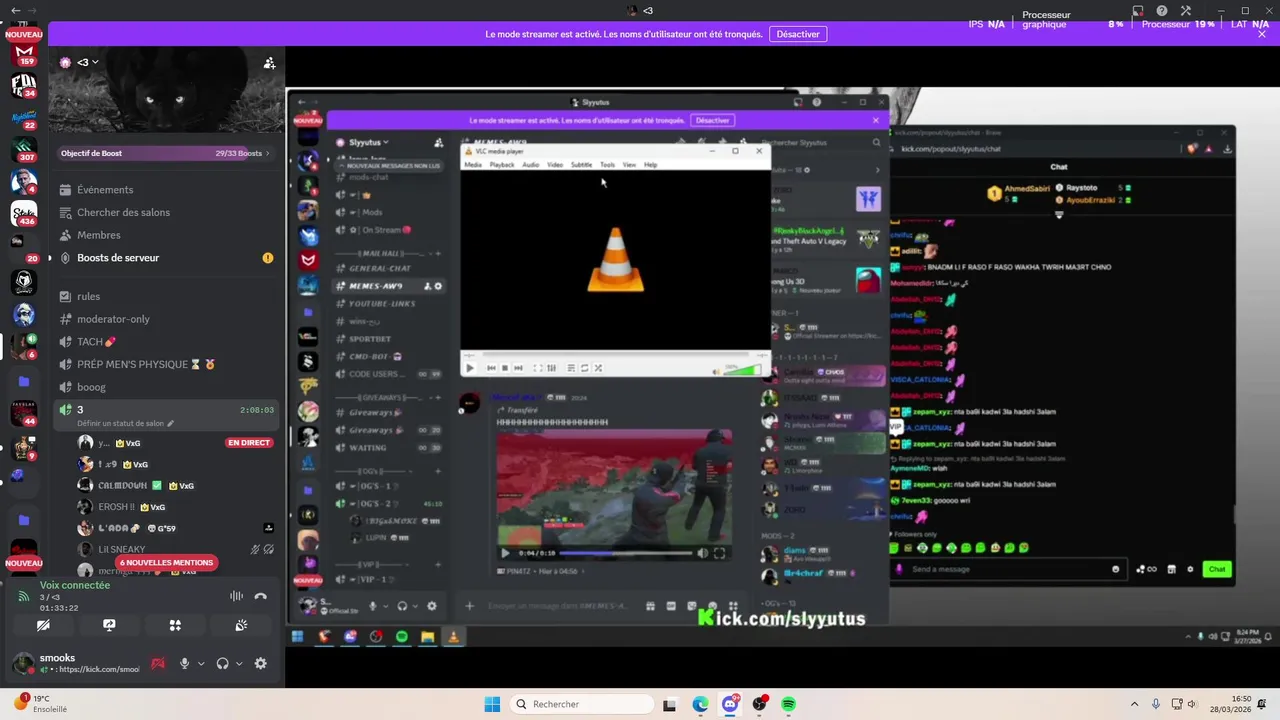Open noise suppression waveform icon
The width and height of the screenshot is (1280, 720).
point(236,596)
